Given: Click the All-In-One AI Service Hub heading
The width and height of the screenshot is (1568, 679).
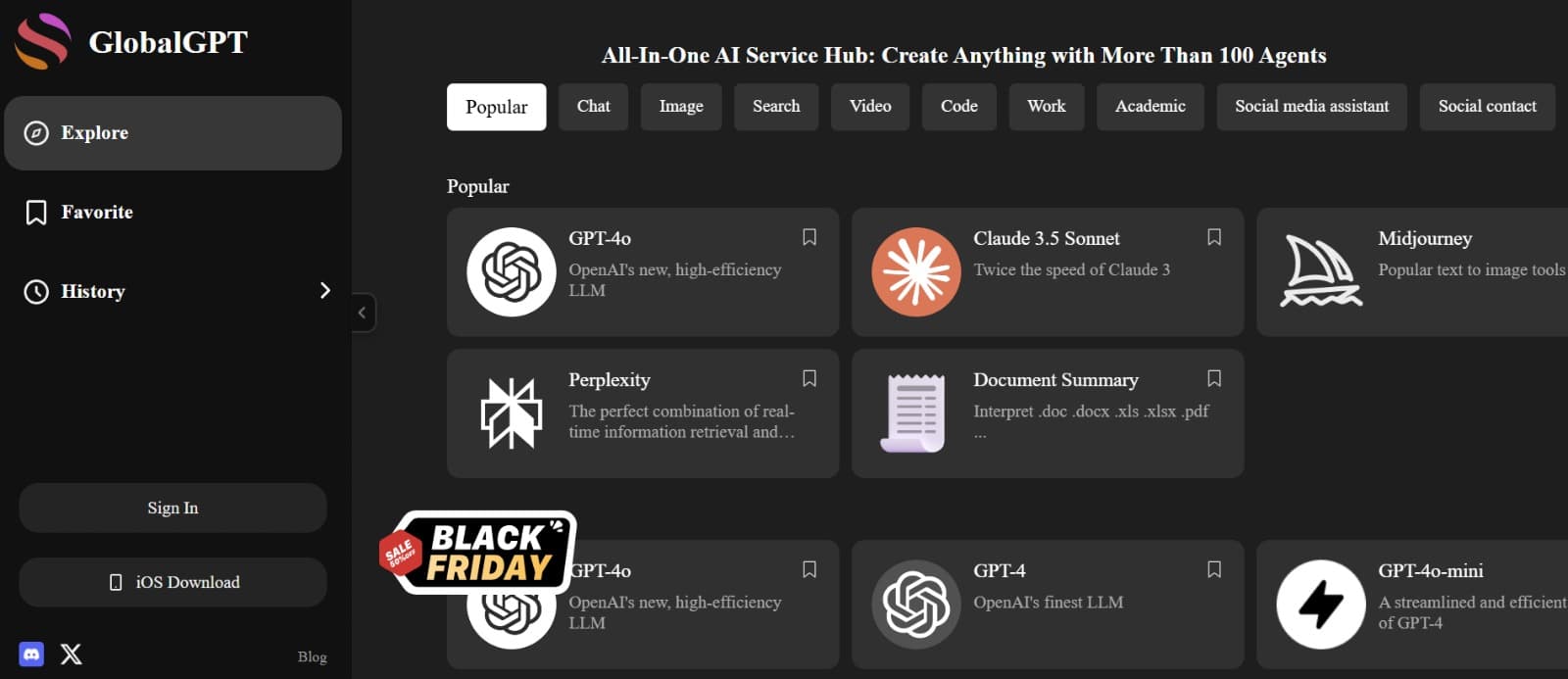Looking at the screenshot, I should (964, 56).
